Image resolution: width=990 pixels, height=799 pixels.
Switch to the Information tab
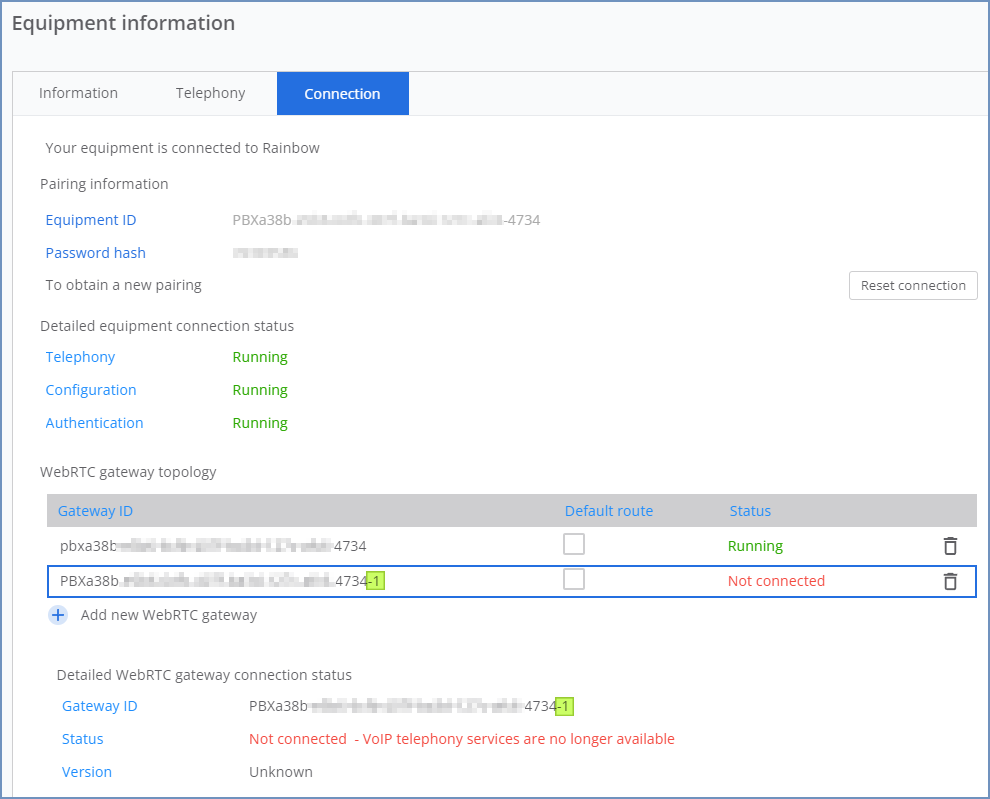pos(78,93)
